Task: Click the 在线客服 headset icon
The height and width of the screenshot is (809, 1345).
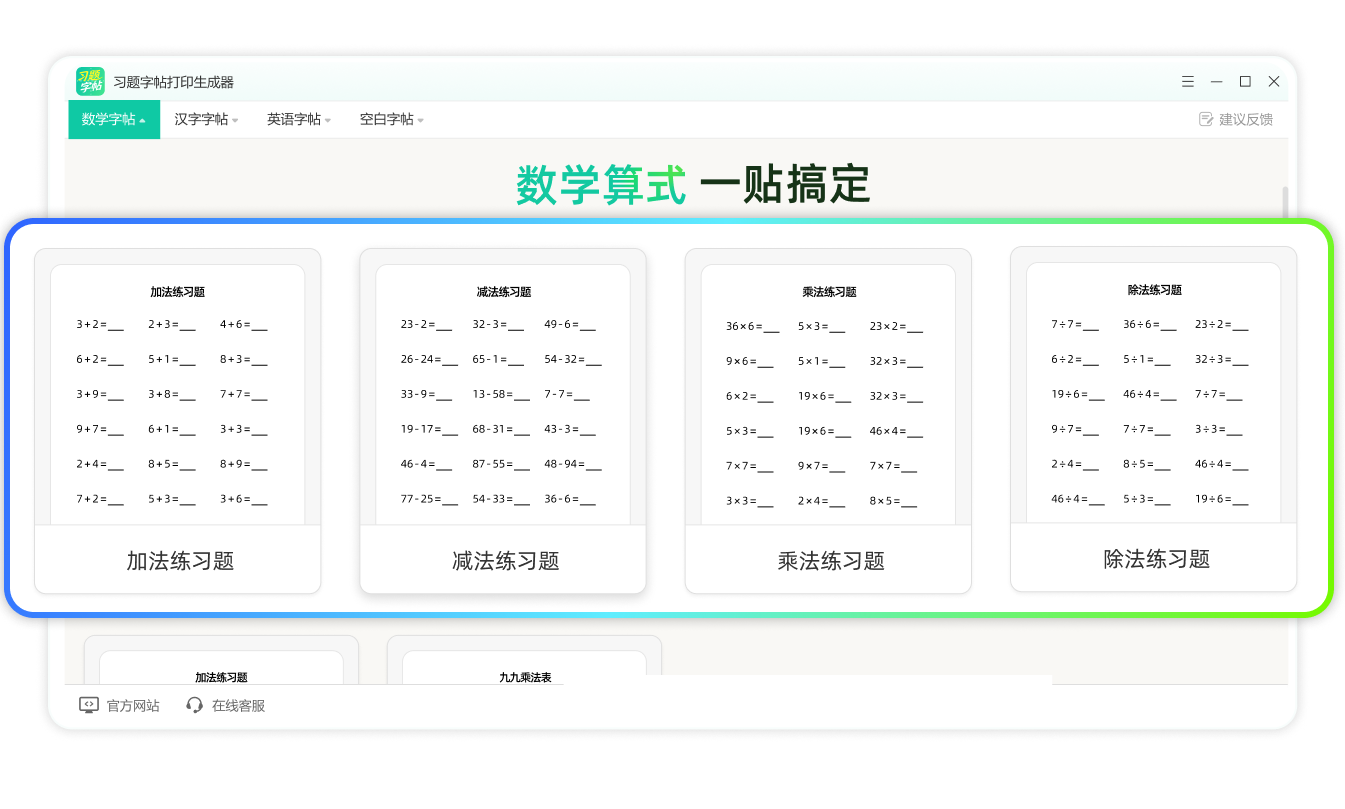Action: pos(195,705)
